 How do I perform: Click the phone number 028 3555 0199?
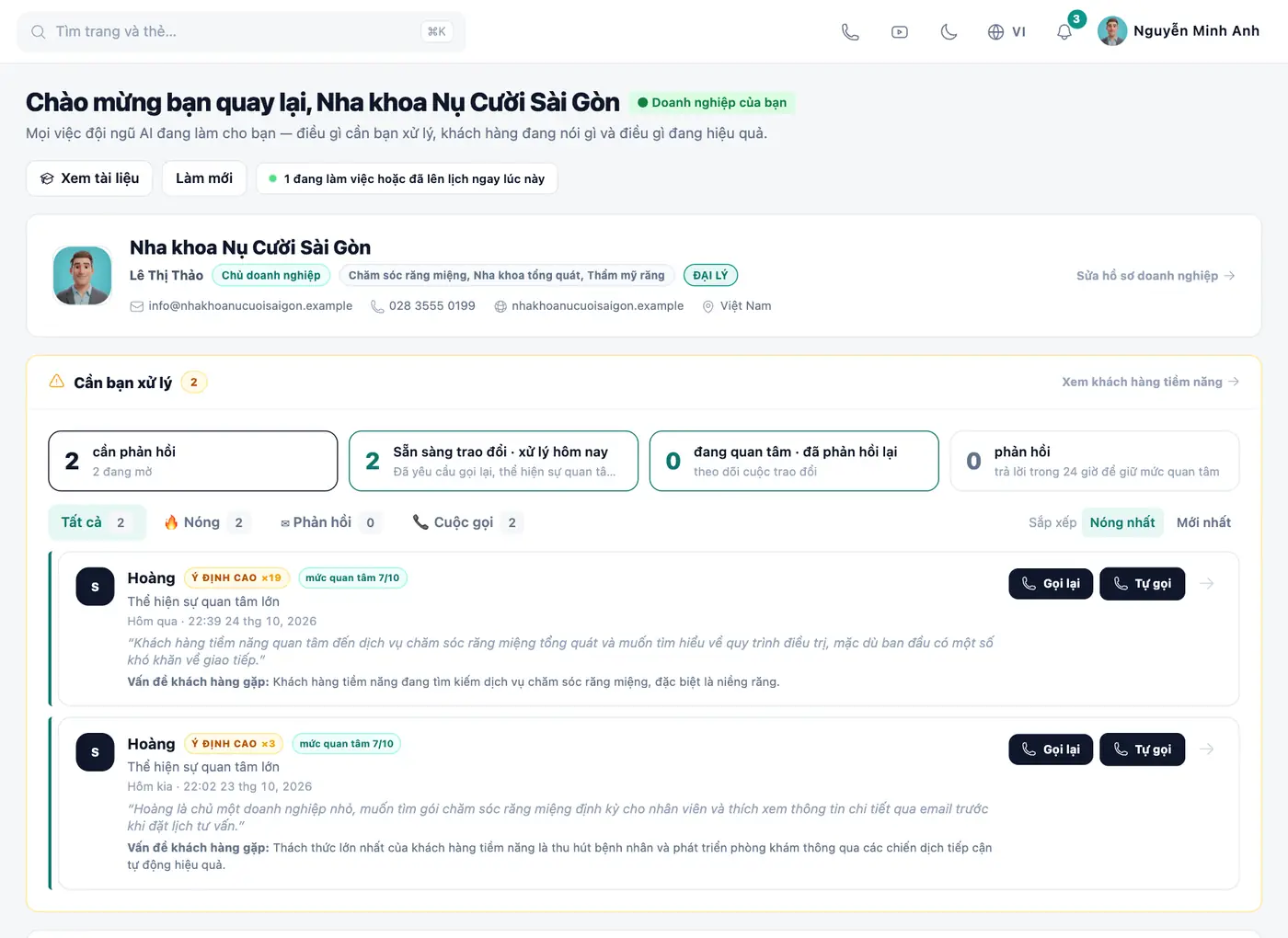tap(423, 306)
